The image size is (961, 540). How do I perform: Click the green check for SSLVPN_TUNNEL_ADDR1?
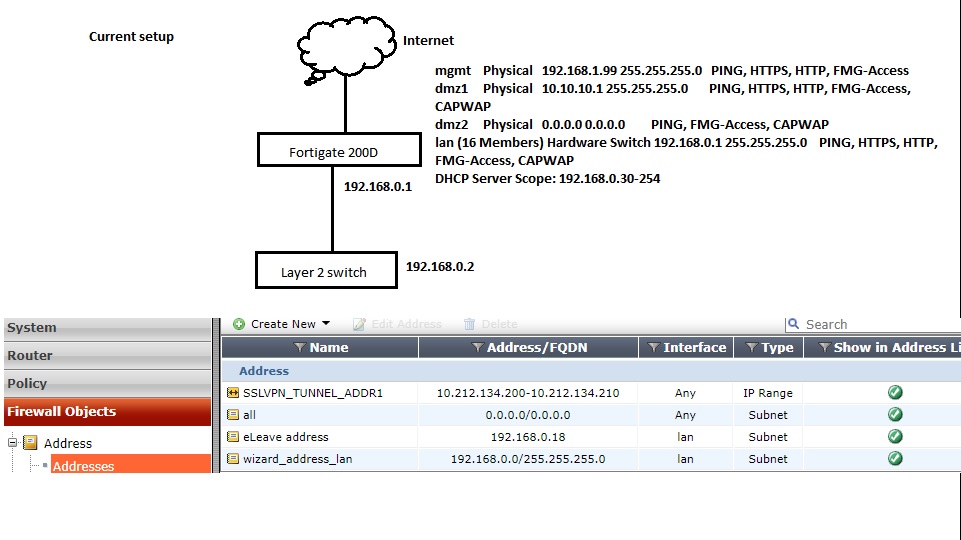895,392
